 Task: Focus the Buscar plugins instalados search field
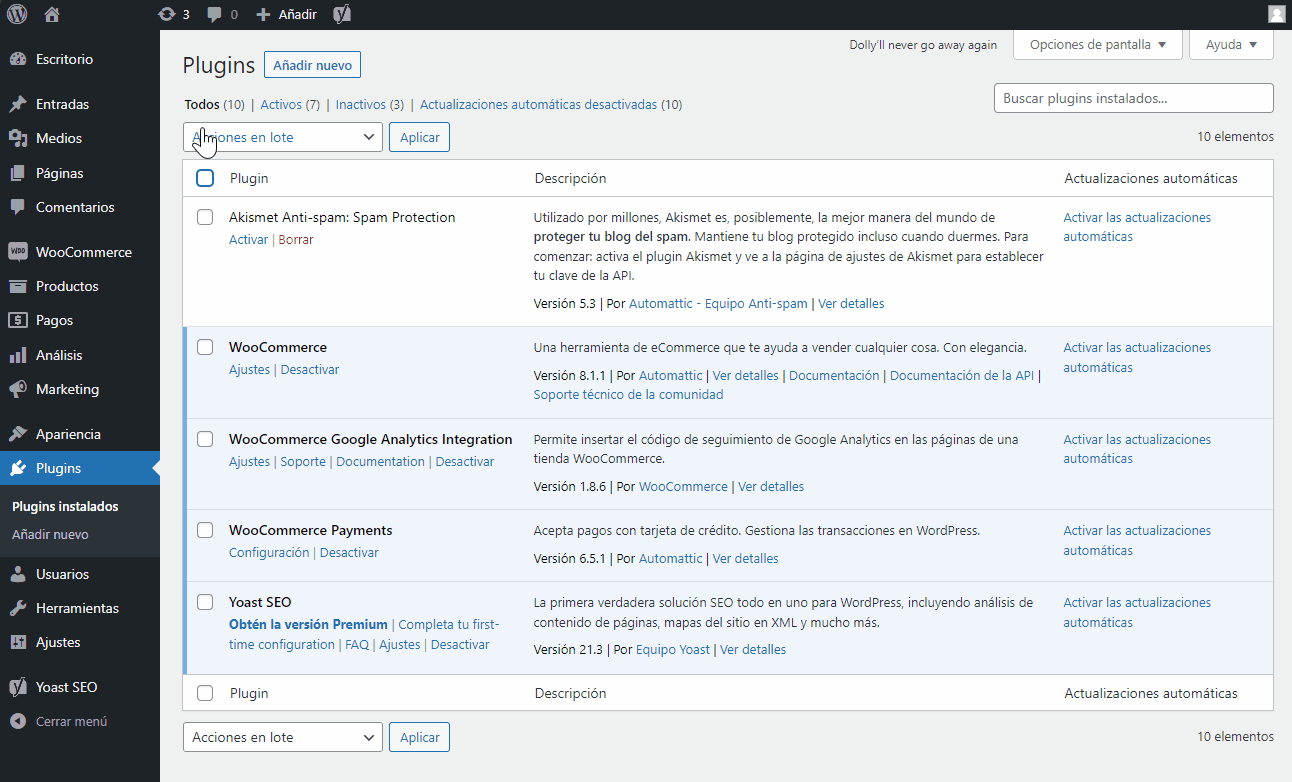(1133, 98)
